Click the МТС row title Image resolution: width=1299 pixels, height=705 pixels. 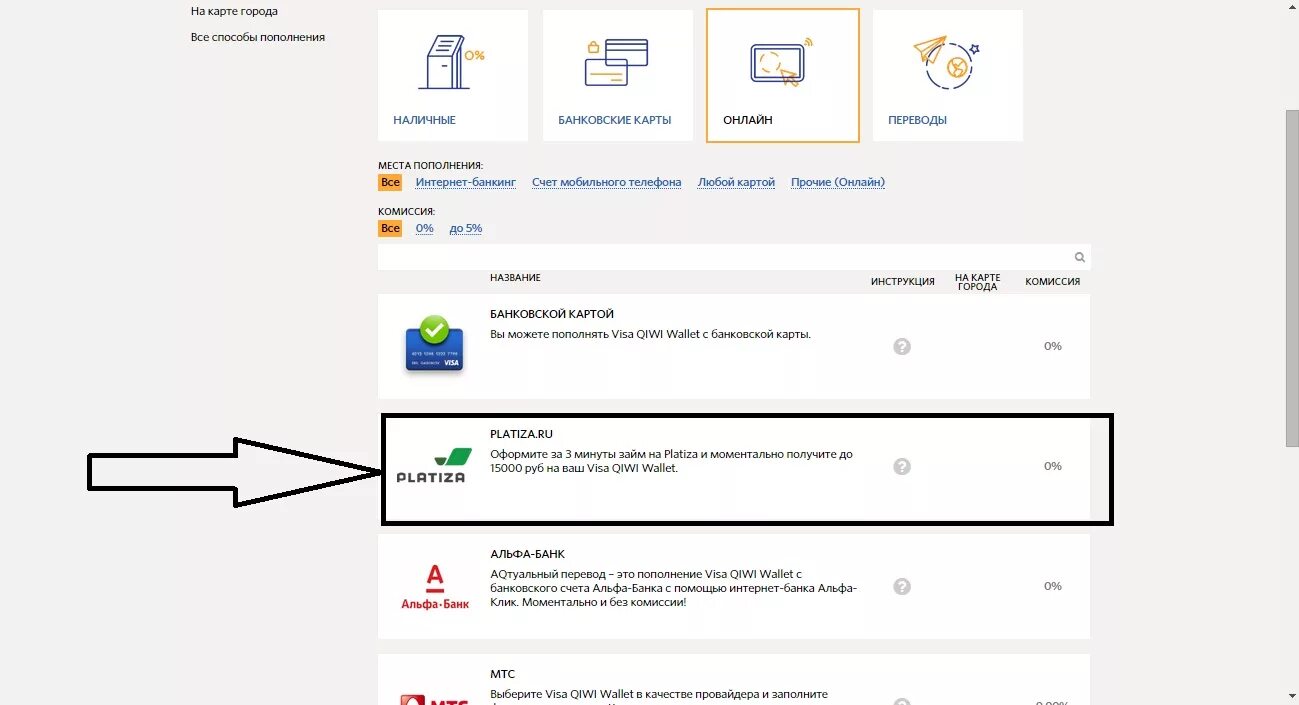(502, 674)
